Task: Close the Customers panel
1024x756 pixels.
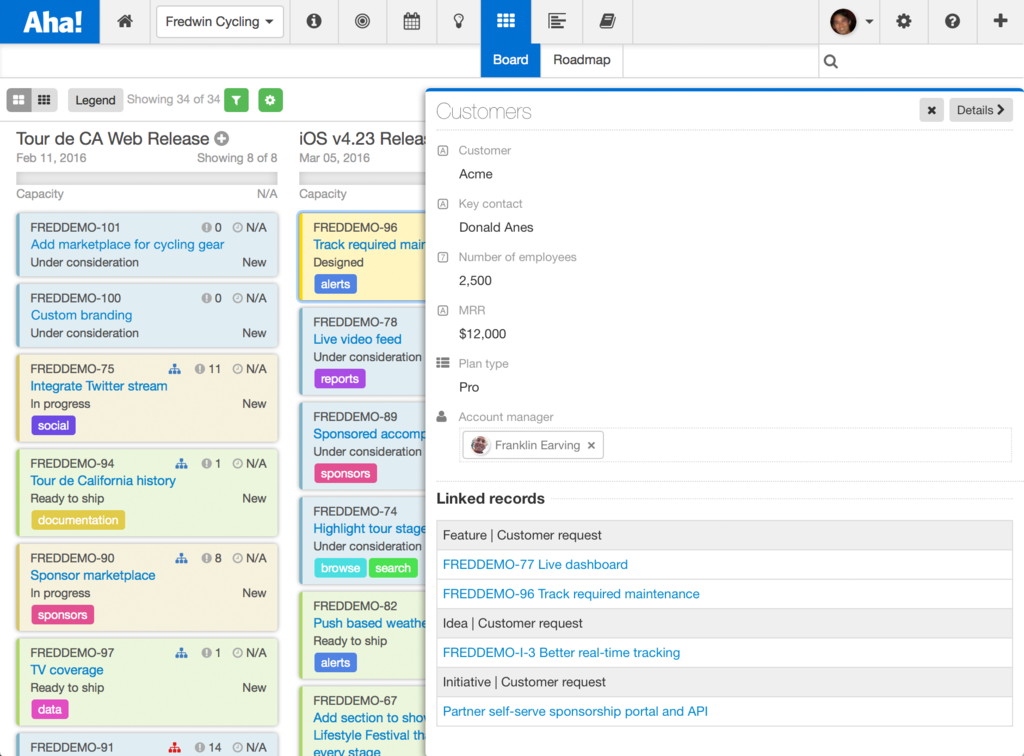Action: (x=932, y=110)
